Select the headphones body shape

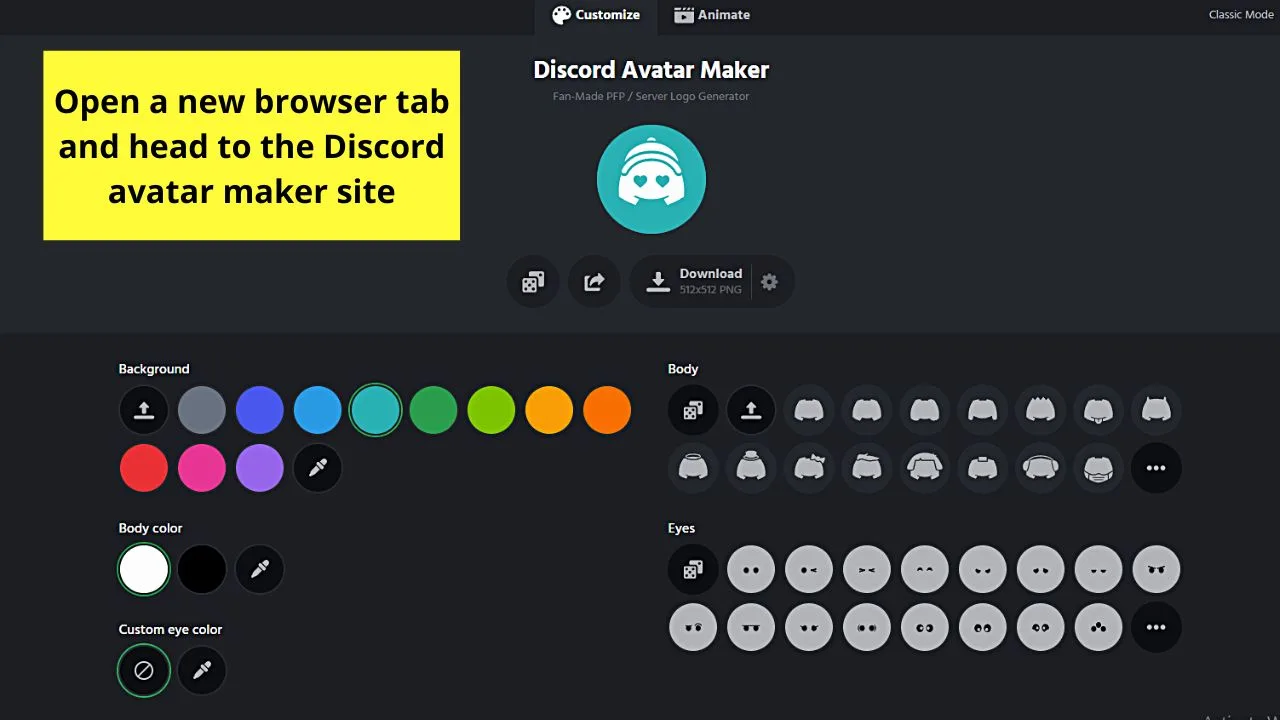[1041, 468]
